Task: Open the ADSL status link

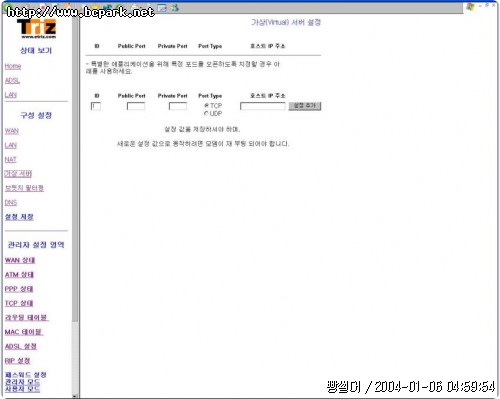Action: (12, 80)
